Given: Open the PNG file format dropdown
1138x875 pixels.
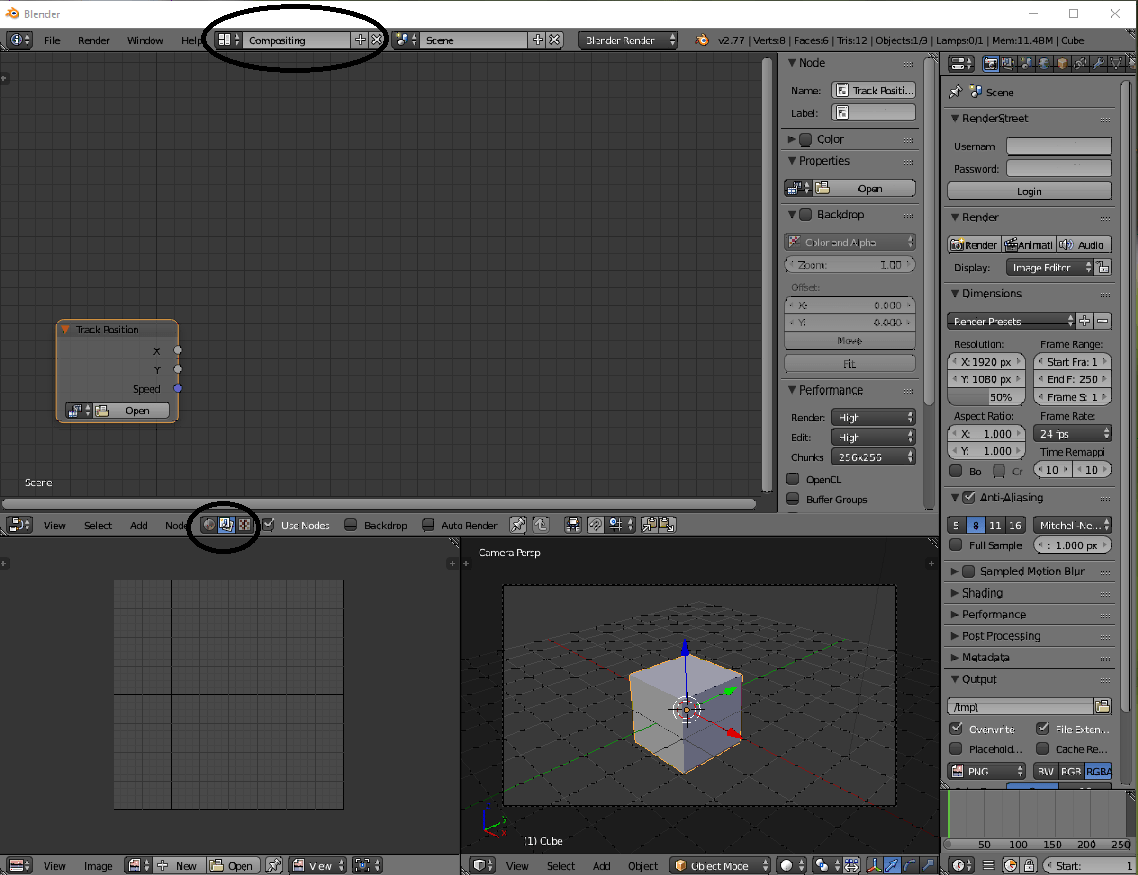Looking at the screenshot, I should [985, 770].
